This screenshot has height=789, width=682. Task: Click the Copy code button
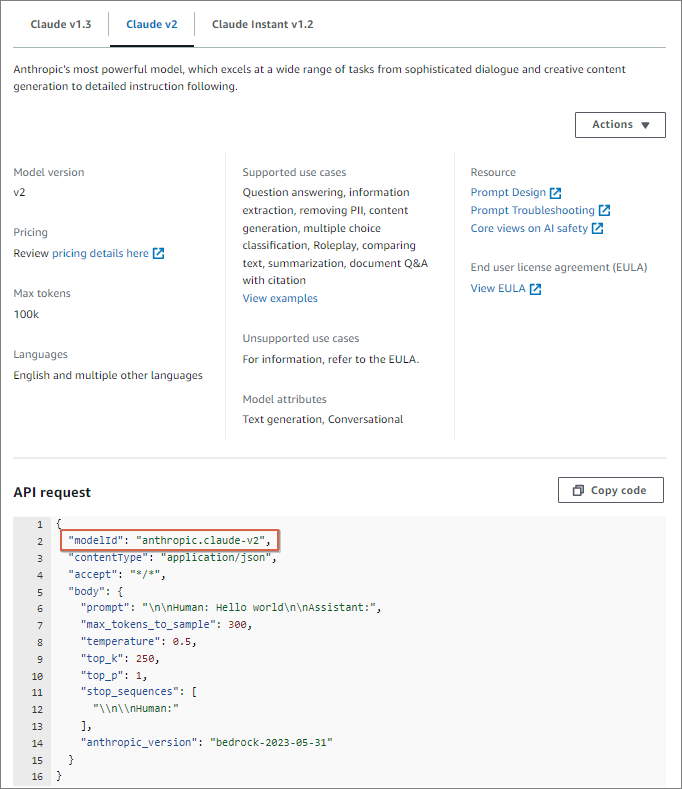click(x=611, y=490)
